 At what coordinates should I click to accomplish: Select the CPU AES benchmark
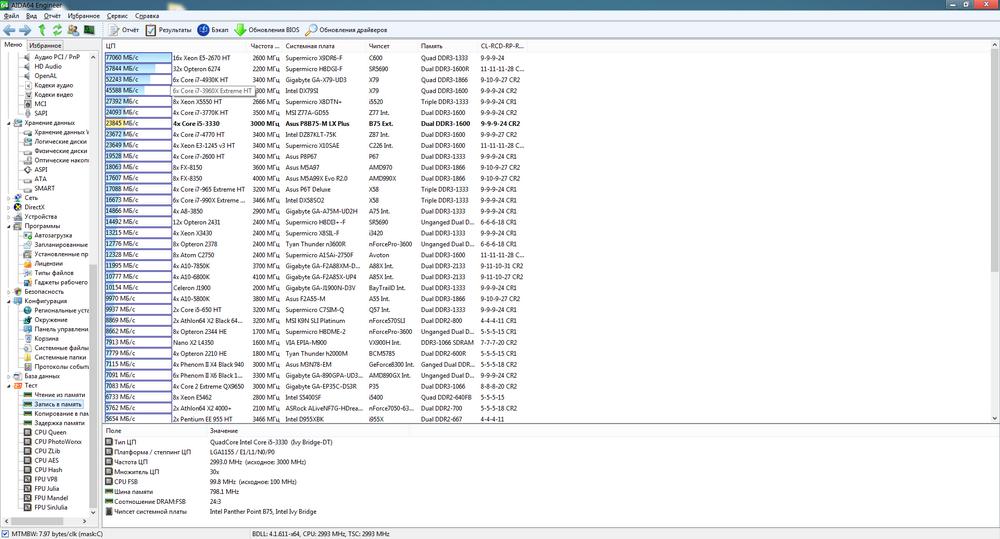(x=47, y=461)
